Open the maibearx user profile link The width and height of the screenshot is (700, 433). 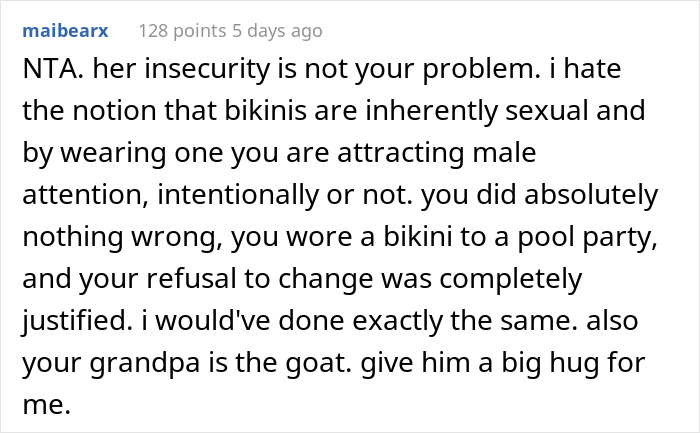pyautogui.click(x=67, y=31)
